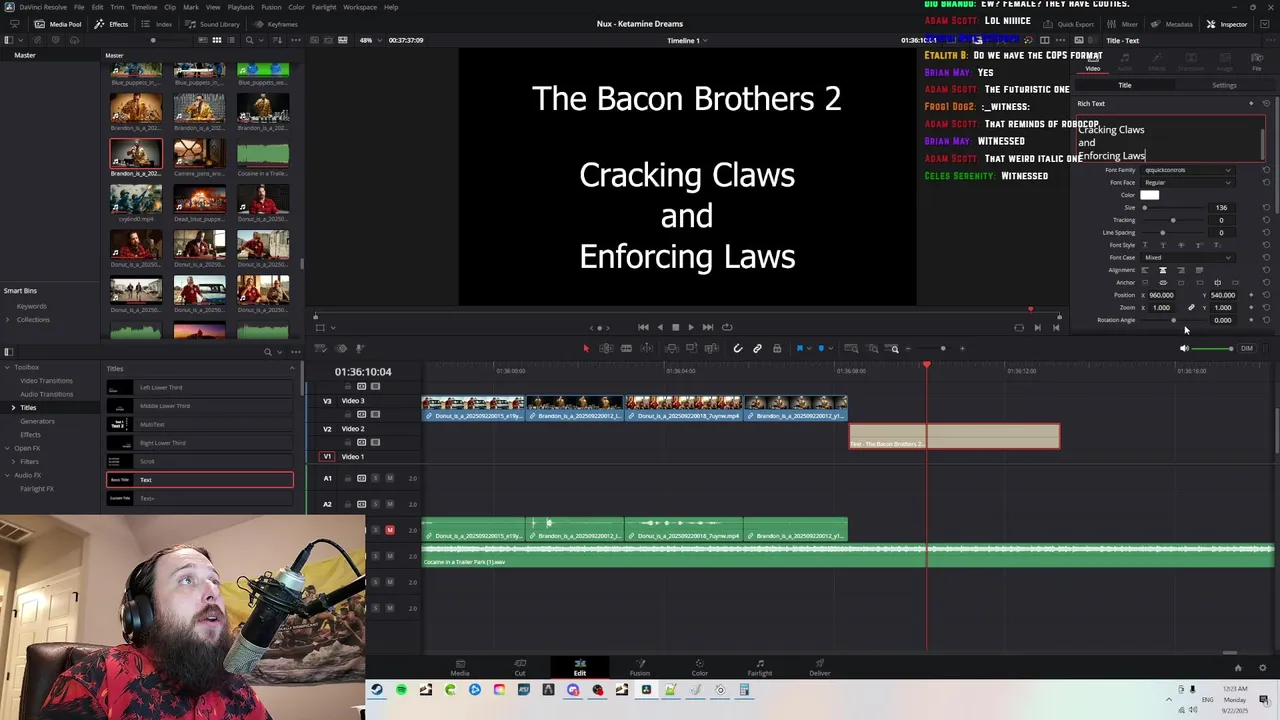Image resolution: width=1280 pixels, height=720 pixels.
Task: Add a blue flag to clip
Action: coord(799,348)
